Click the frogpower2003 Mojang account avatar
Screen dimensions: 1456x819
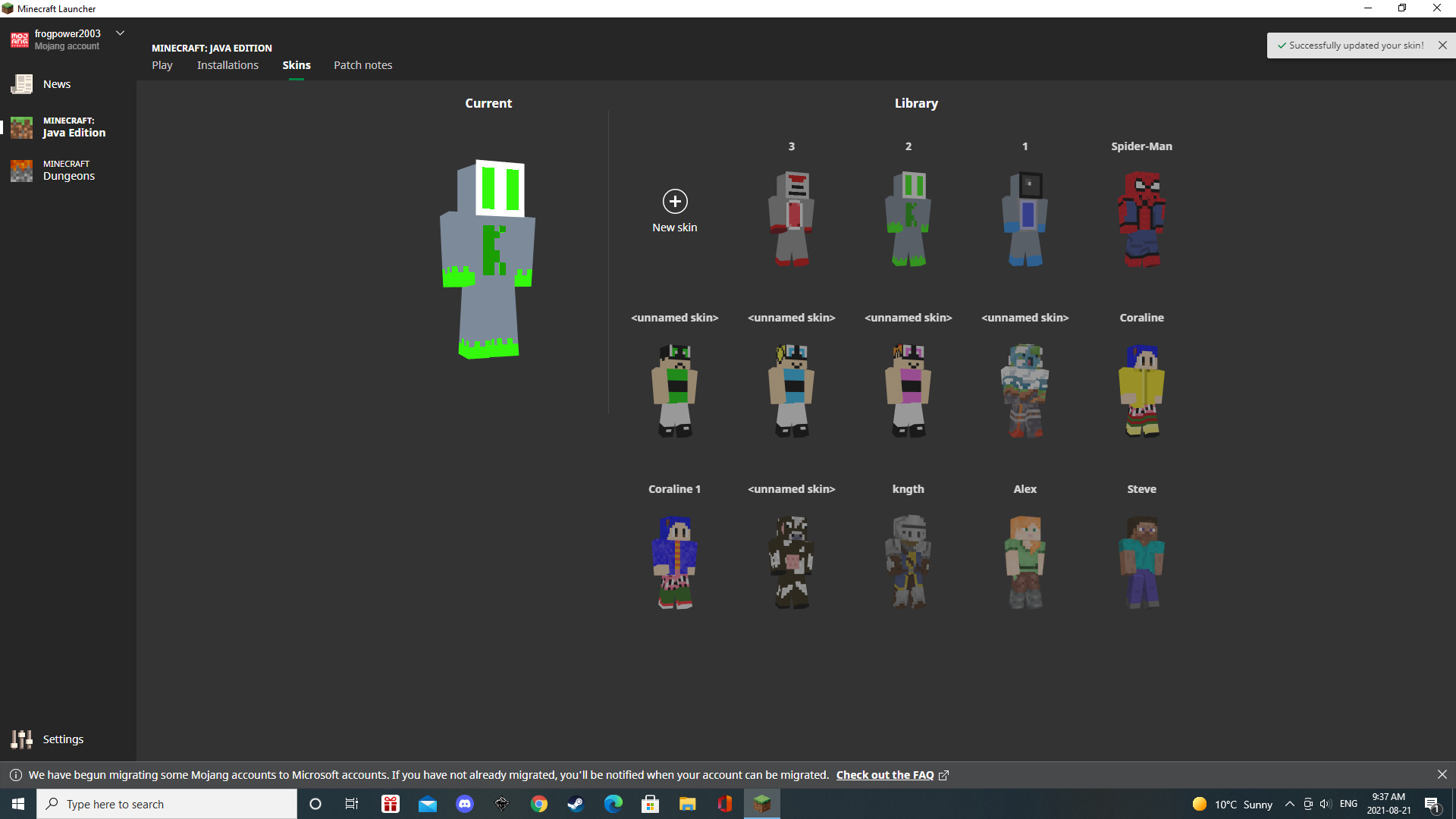pos(19,39)
